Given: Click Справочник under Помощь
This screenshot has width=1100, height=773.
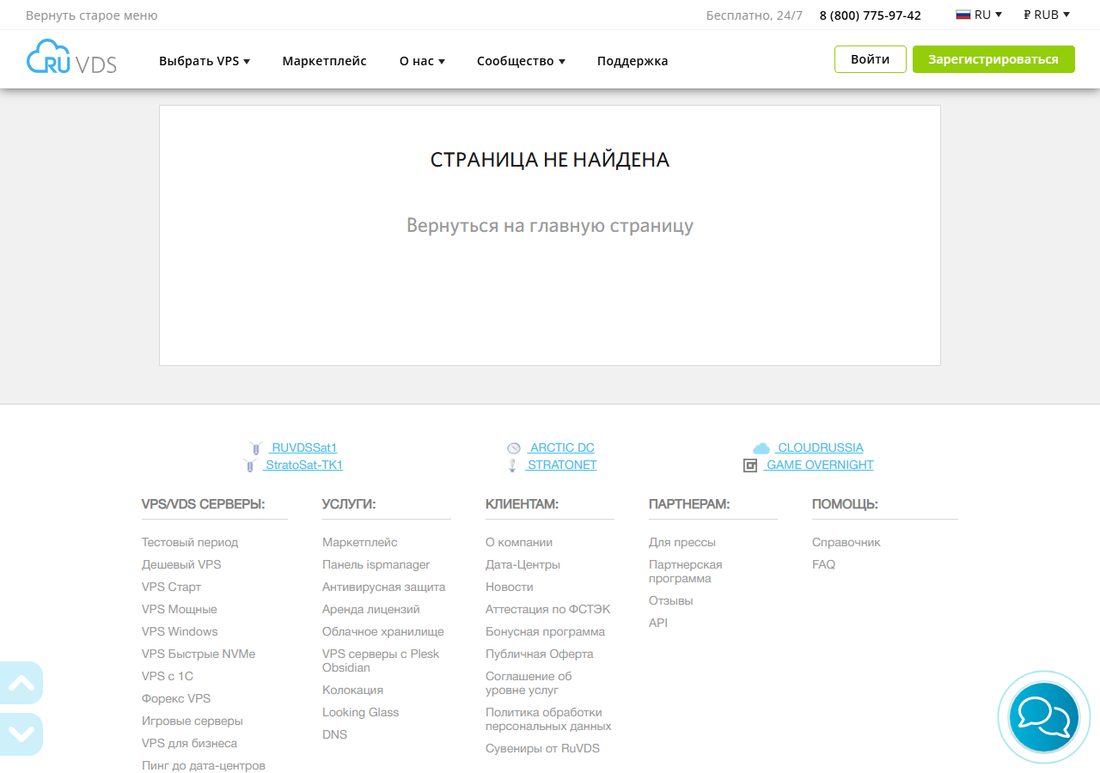Looking at the screenshot, I should [845, 542].
